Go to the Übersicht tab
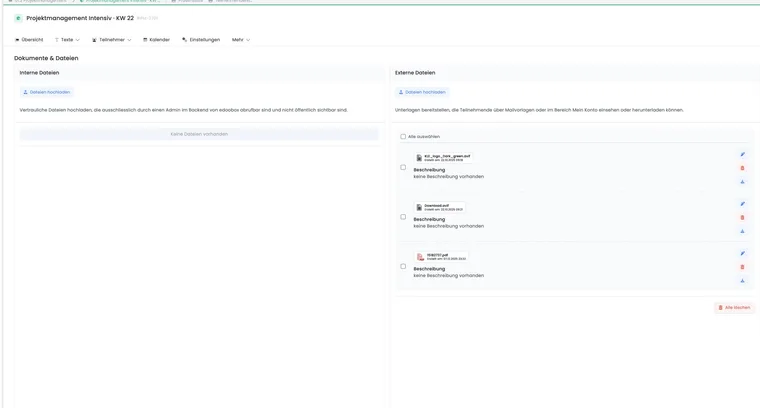Image resolution: width=760 pixels, height=408 pixels. point(29,40)
